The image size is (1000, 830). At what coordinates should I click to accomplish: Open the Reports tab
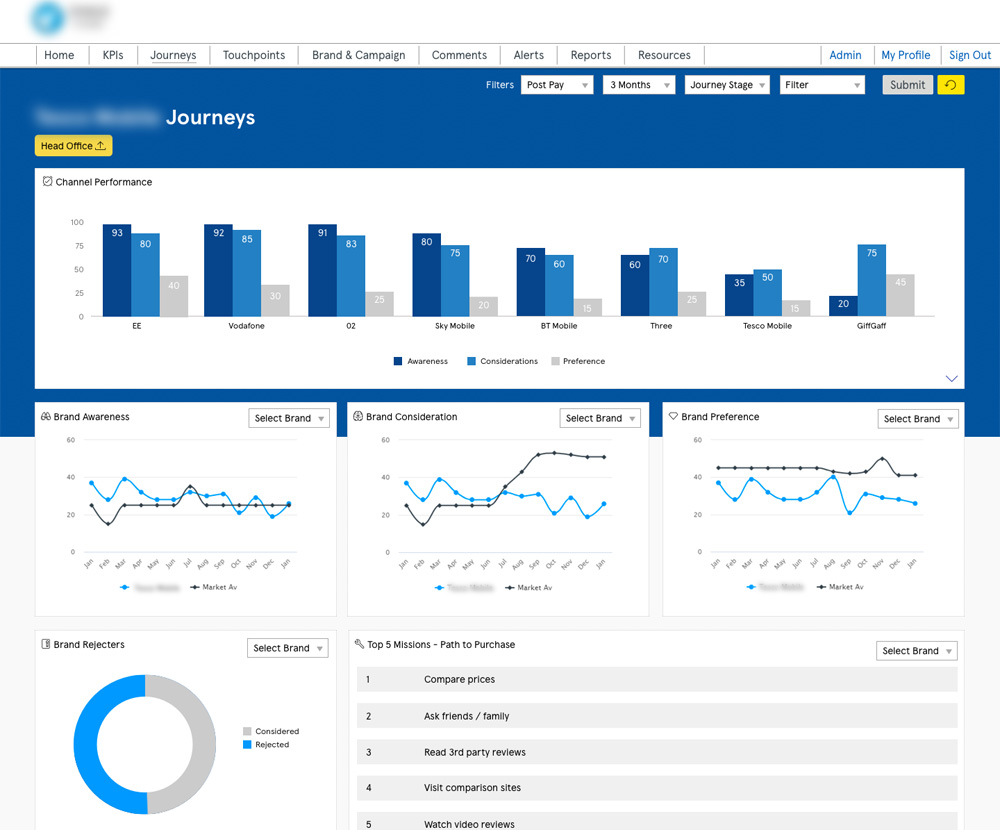(591, 55)
